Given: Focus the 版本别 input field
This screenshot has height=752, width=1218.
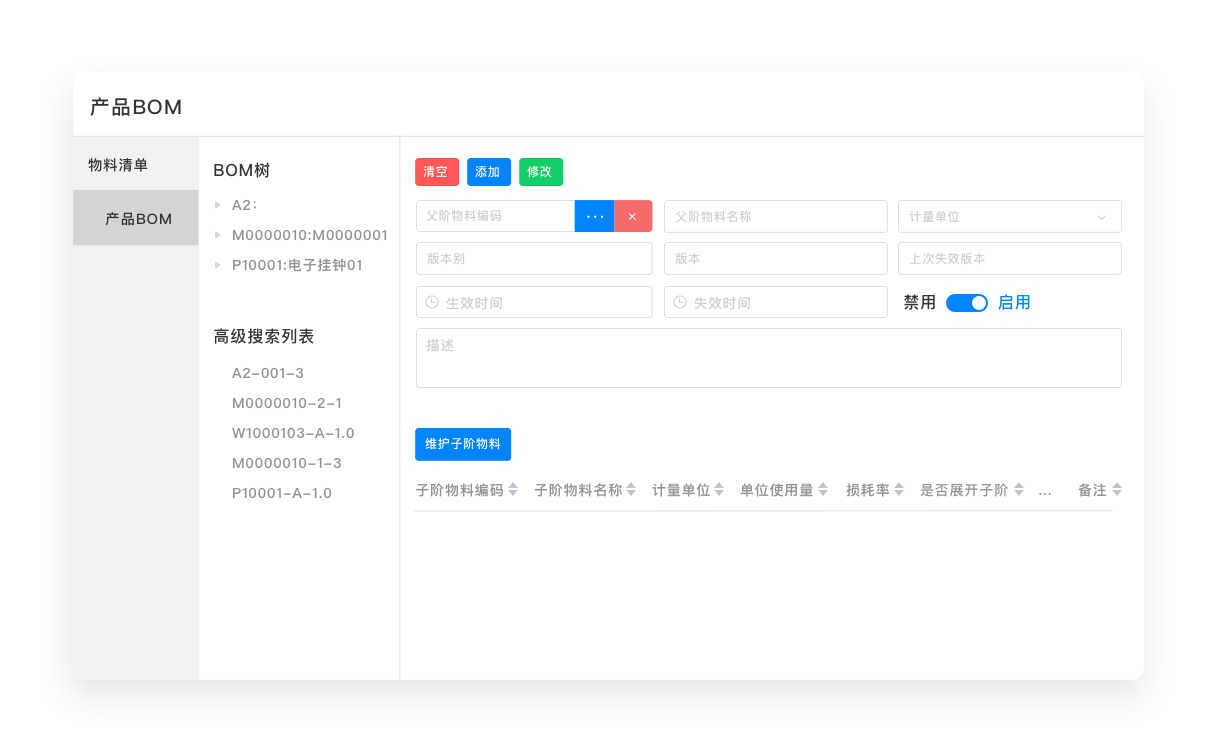Looking at the screenshot, I should (x=534, y=258).
